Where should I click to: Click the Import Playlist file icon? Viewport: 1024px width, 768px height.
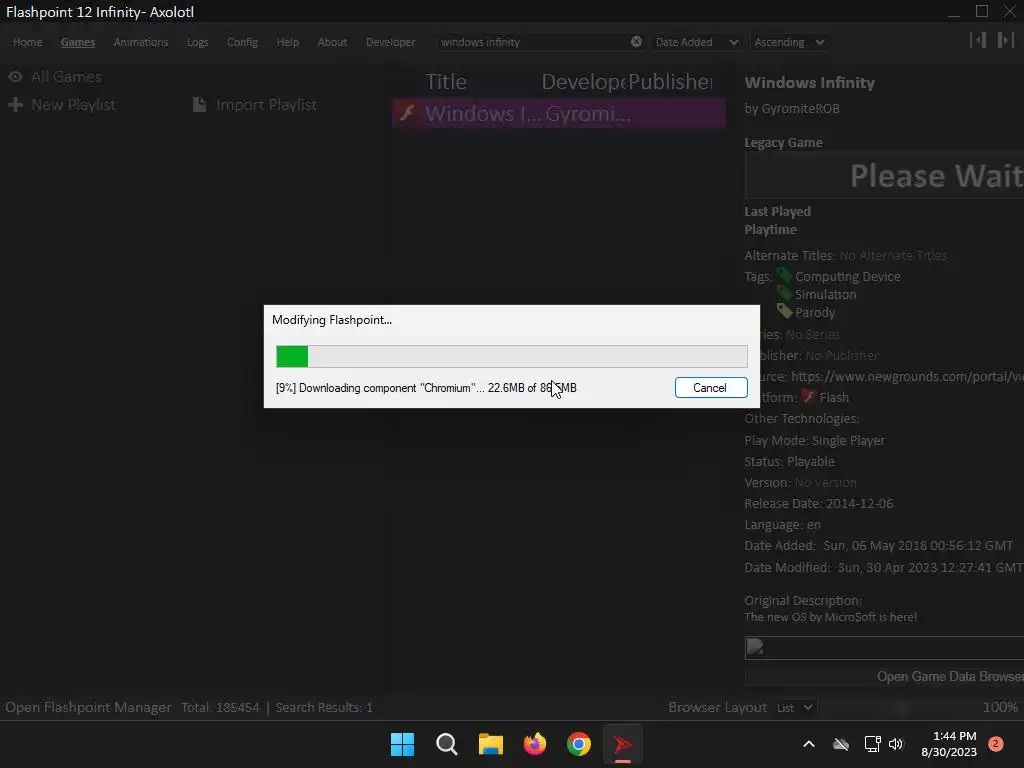point(199,104)
